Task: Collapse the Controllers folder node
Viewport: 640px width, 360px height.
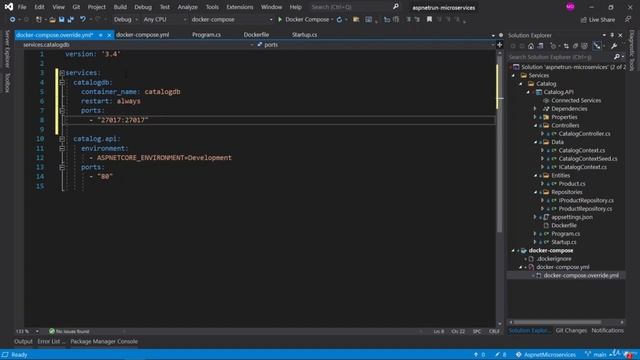Action: tap(536, 126)
